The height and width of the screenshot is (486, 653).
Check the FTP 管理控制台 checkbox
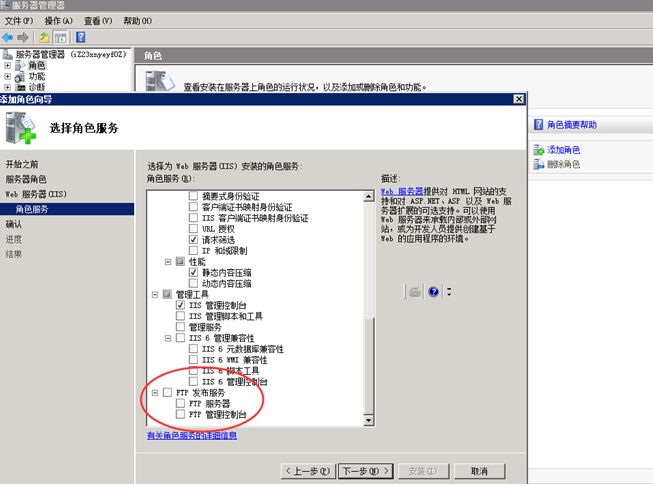point(181,415)
